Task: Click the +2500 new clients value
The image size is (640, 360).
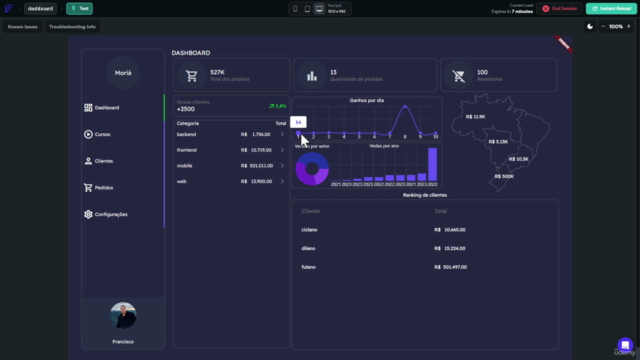Action: pyautogui.click(x=186, y=109)
